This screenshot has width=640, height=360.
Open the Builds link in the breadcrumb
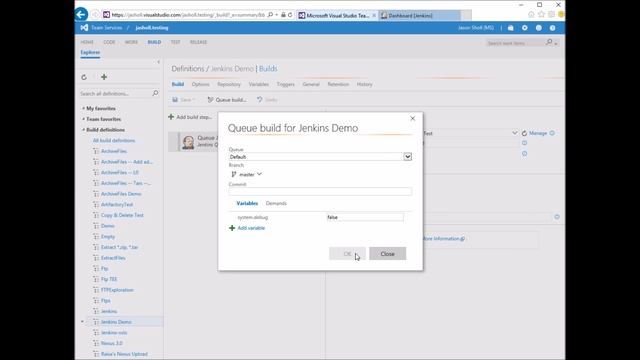[x=268, y=69]
